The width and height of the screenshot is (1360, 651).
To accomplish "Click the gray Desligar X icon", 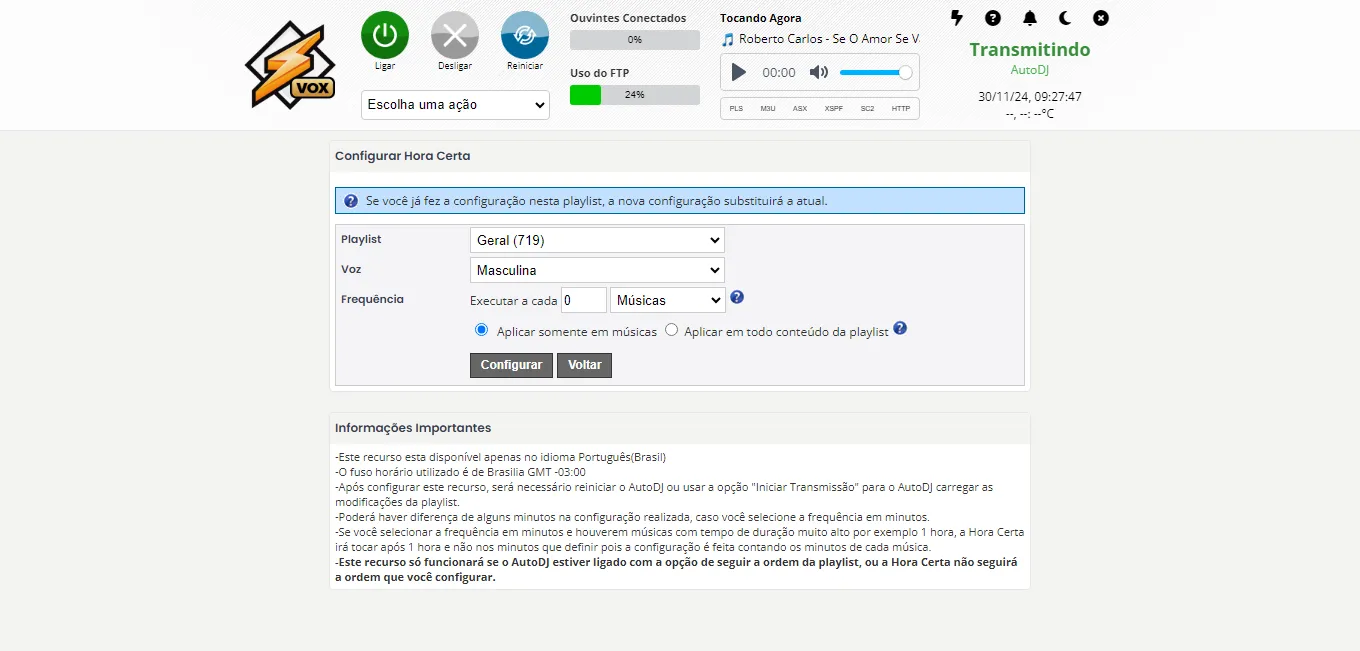I will tap(455, 35).
